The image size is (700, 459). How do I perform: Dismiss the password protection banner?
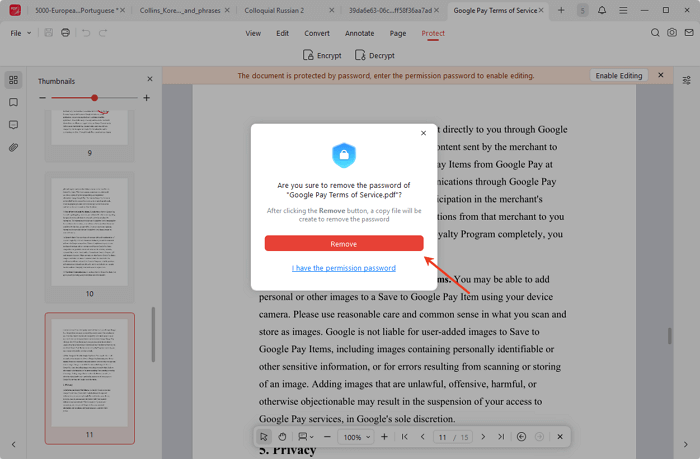click(661, 75)
